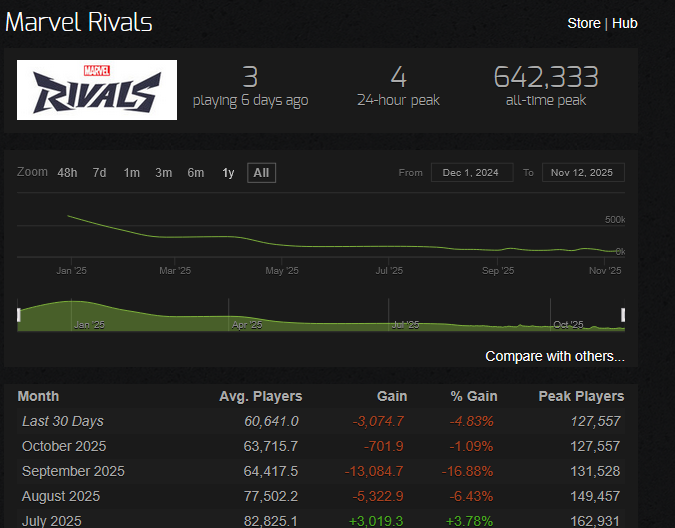Viewport: 675px width, 528px height.
Task: Select the 7d zoom range
Action: tap(99, 173)
